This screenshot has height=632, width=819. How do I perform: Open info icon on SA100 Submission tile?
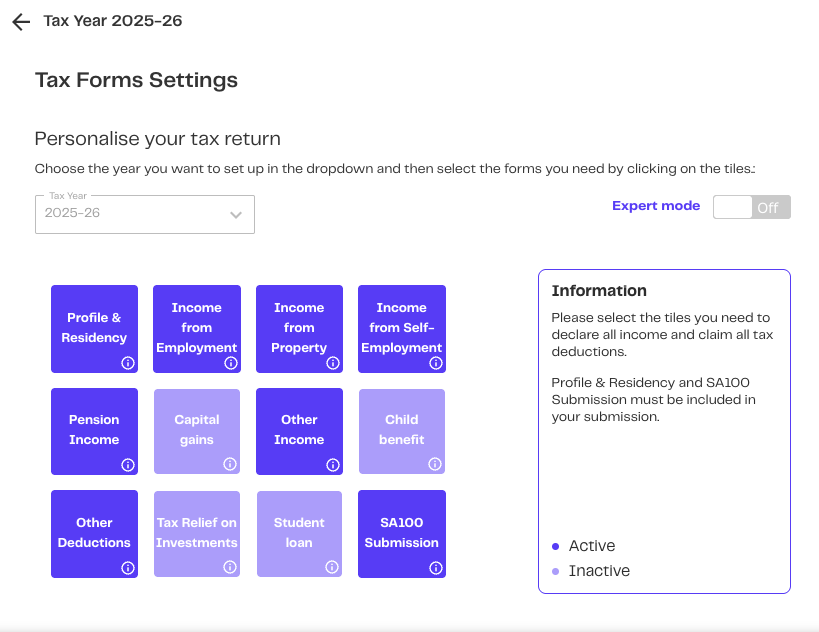436,568
